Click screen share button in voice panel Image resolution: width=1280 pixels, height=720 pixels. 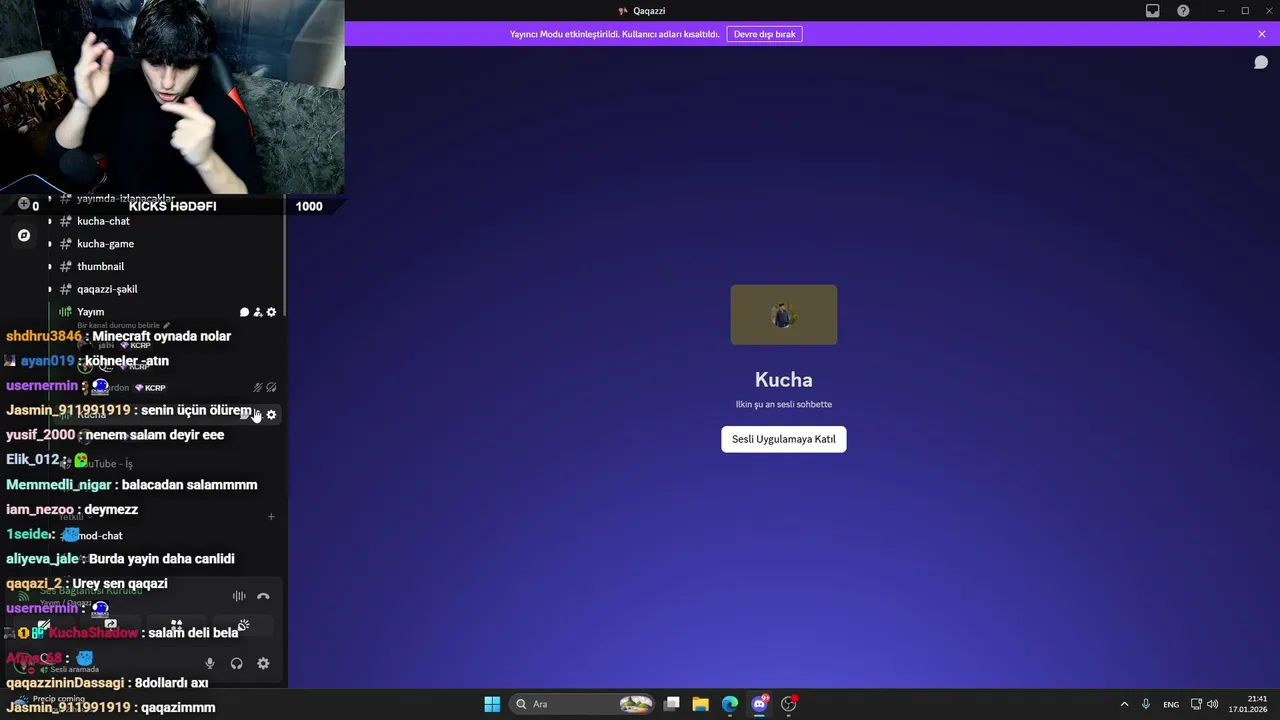coord(111,626)
